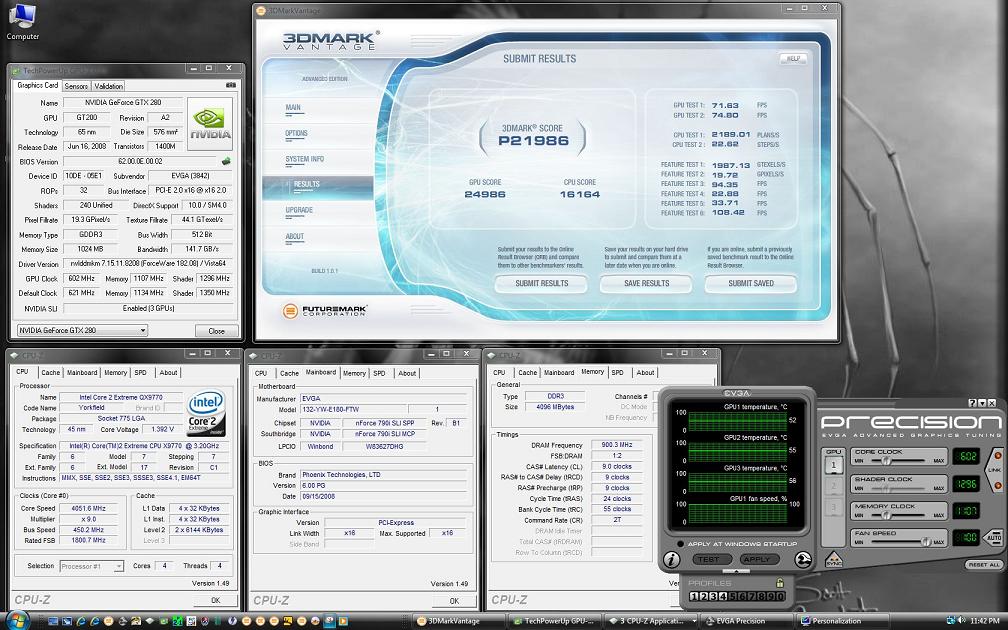Select profile slot 4 in Precision

coord(722,596)
